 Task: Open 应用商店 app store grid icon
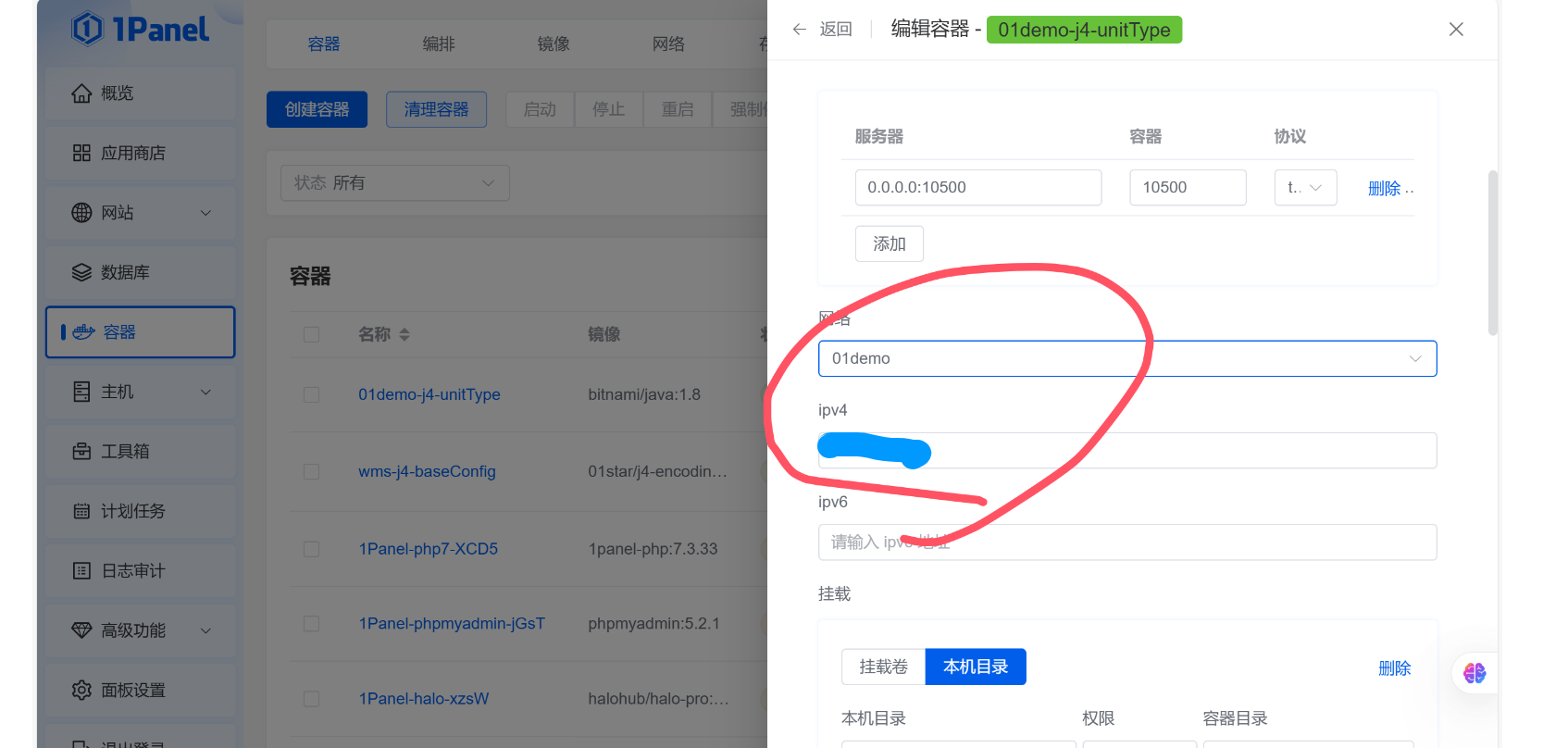coord(81,153)
